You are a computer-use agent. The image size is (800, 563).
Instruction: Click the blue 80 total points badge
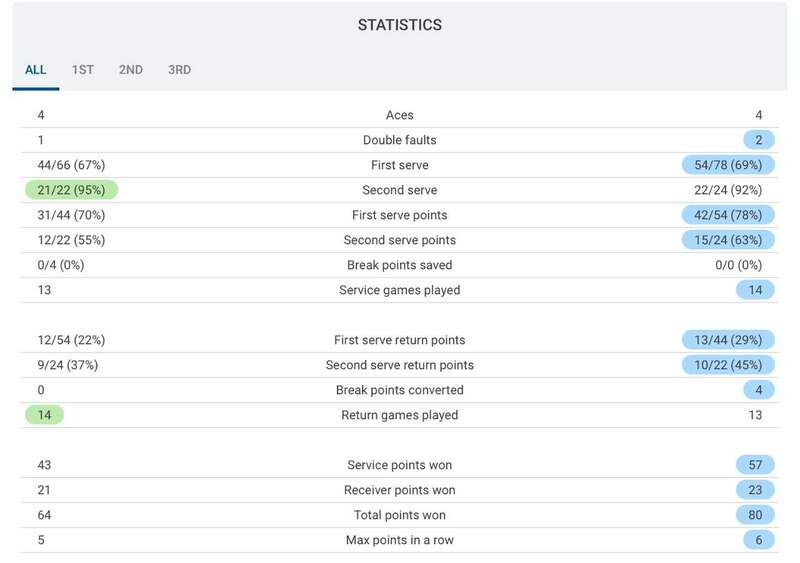click(755, 515)
